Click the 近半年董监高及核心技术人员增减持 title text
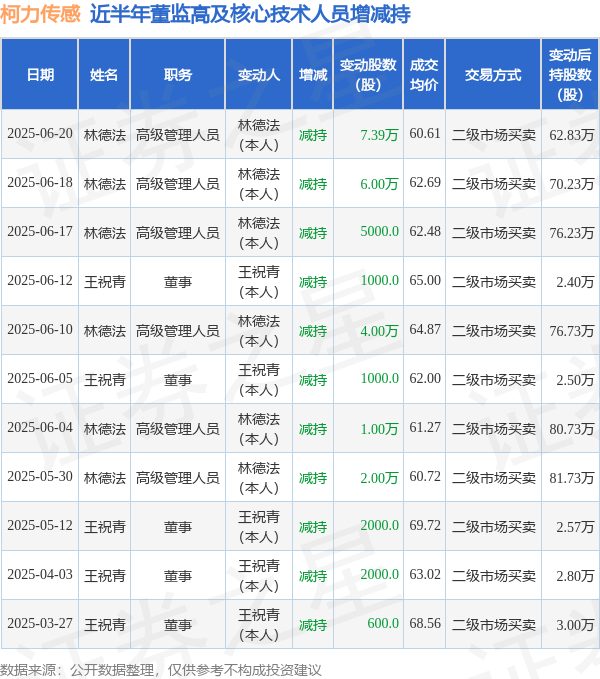The width and height of the screenshot is (600, 679). coord(250,14)
